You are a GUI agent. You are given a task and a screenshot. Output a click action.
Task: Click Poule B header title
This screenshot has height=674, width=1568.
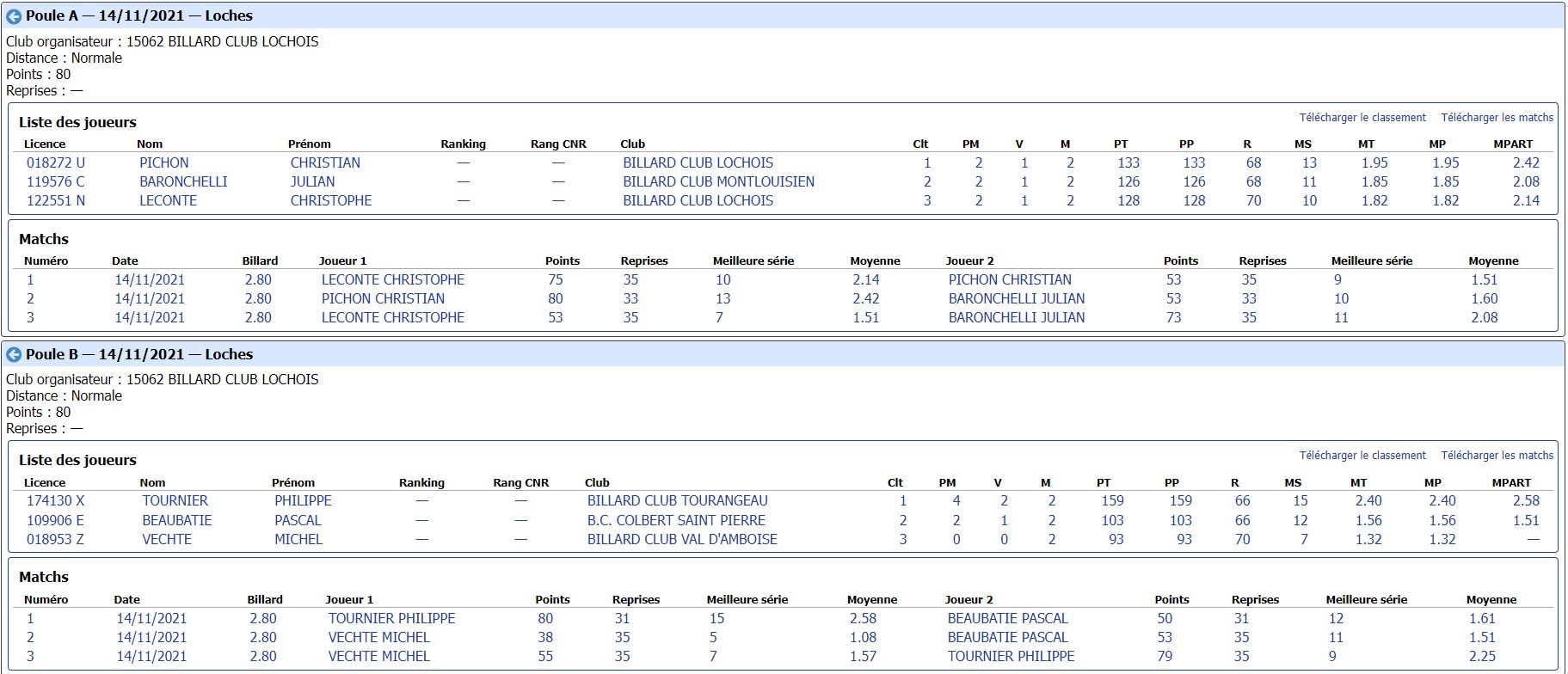coord(139,355)
